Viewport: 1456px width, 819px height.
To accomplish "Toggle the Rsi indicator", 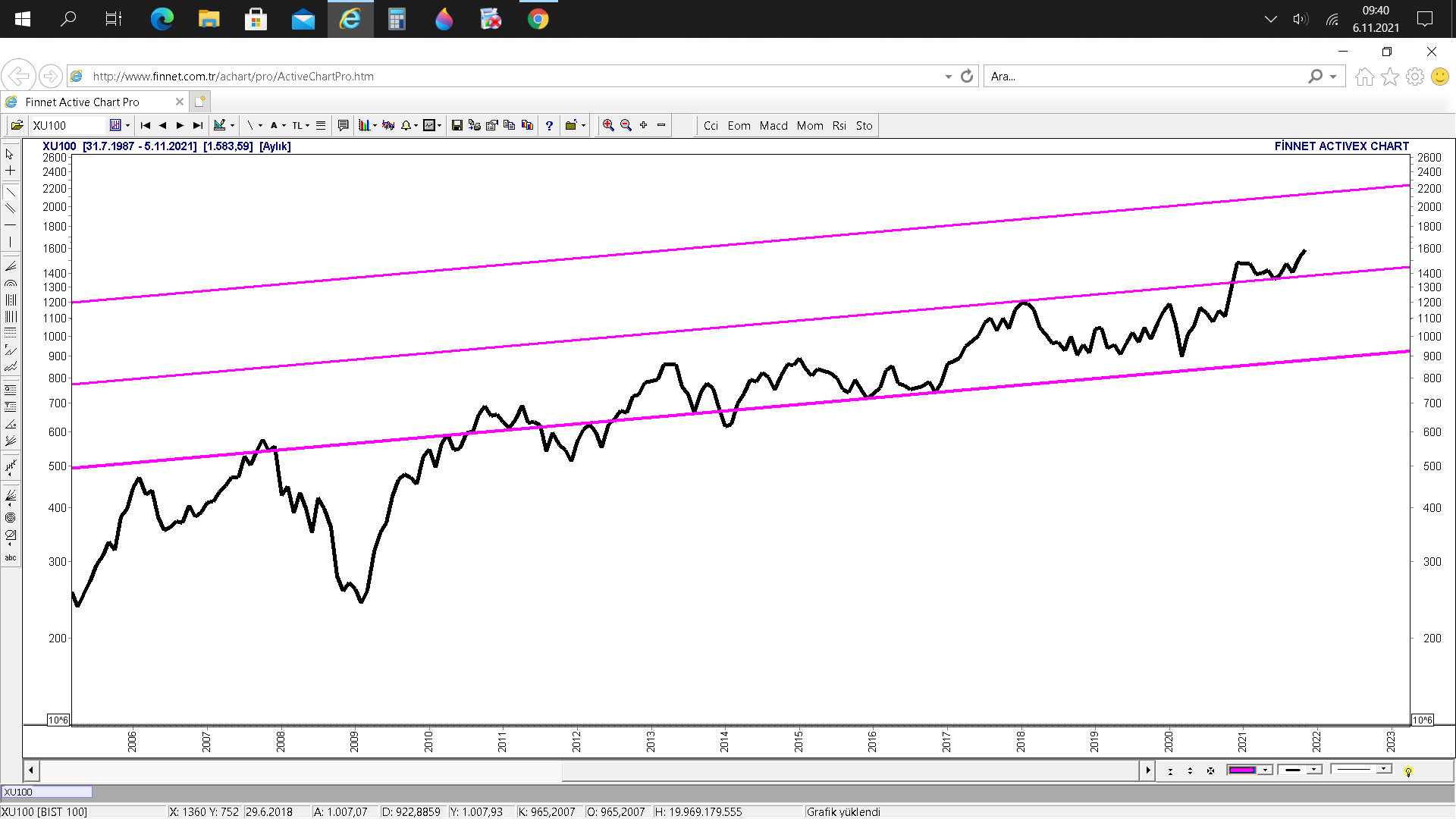I will (839, 126).
